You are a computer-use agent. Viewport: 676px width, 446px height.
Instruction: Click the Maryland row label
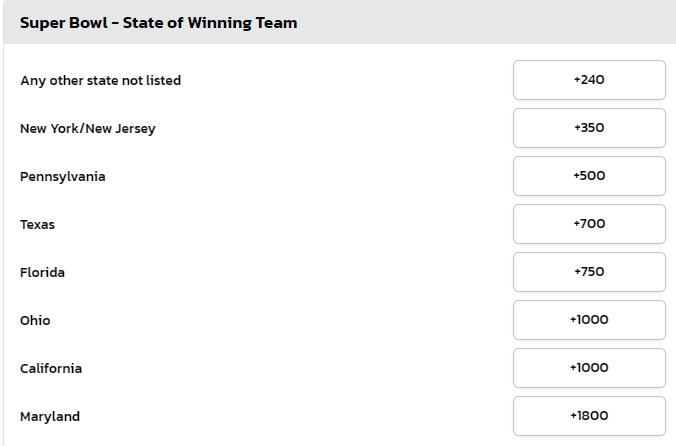49,416
